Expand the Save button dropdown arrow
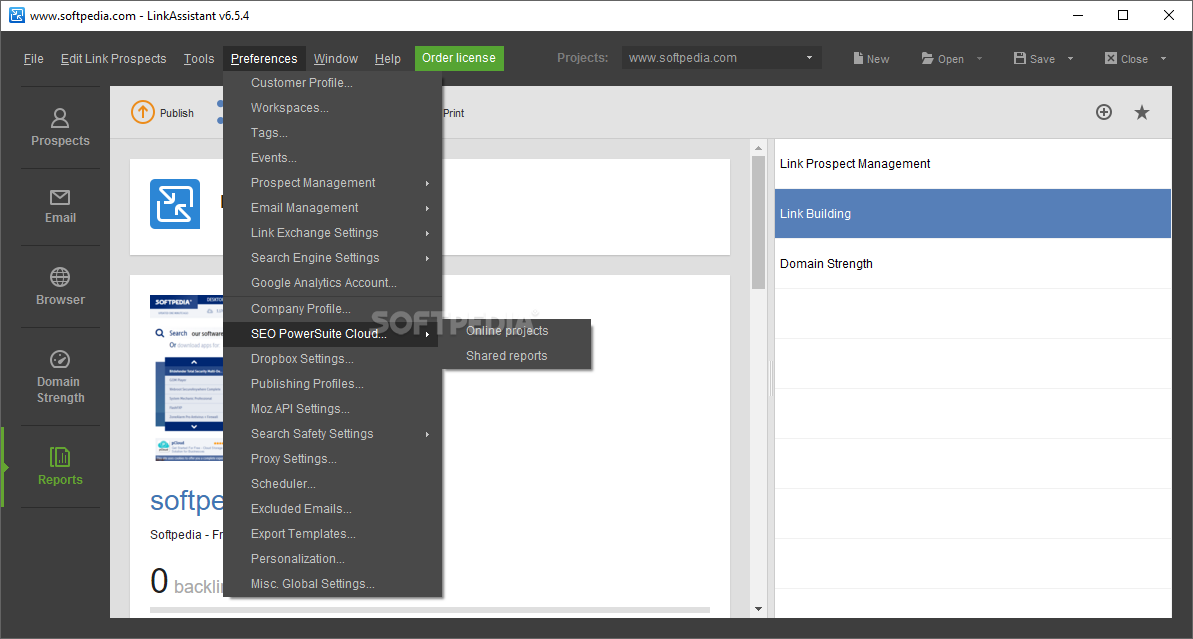Image resolution: width=1193 pixels, height=639 pixels. coord(1071,59)
